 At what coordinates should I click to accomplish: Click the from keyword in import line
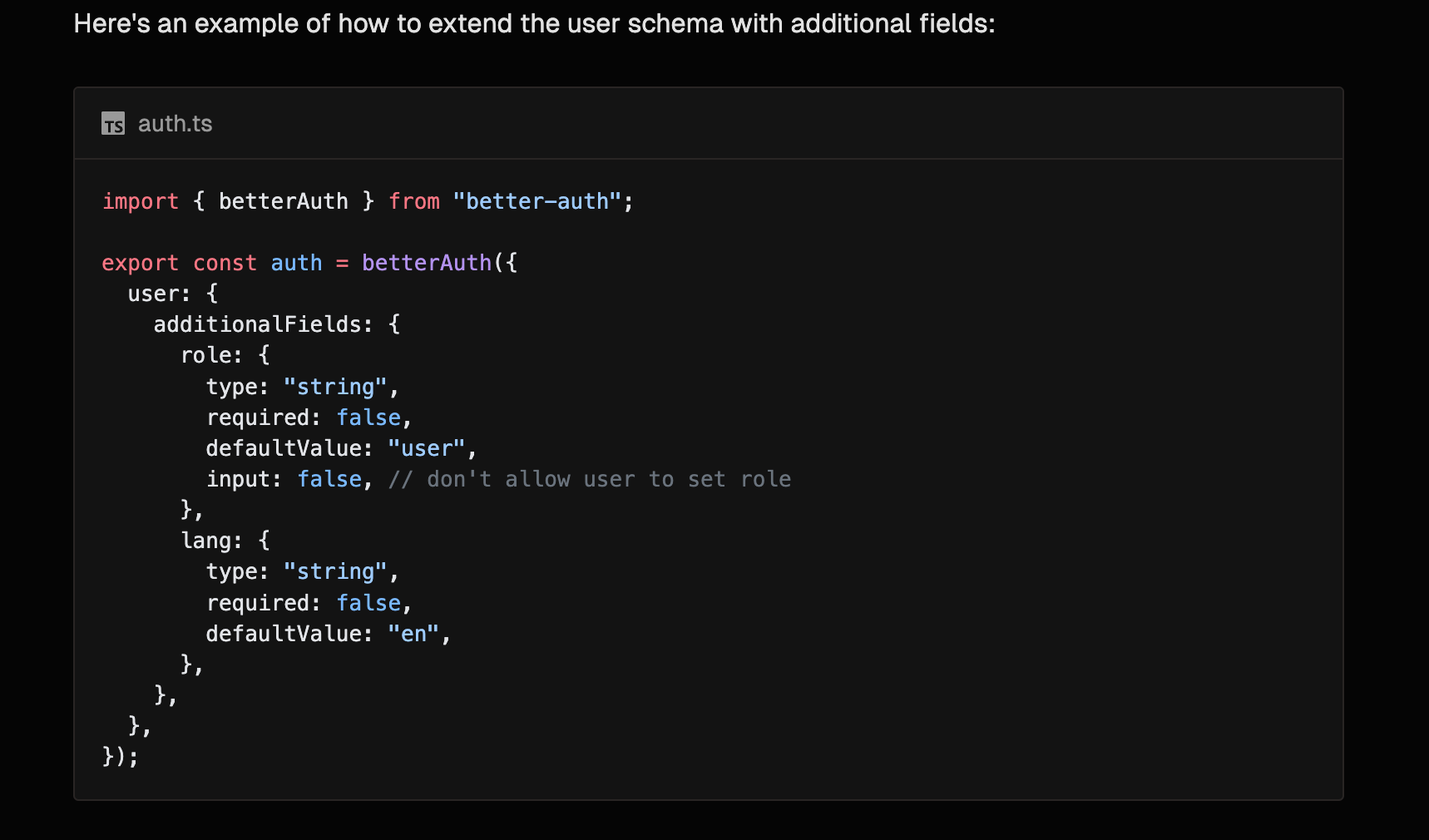[x=414, y=201]
